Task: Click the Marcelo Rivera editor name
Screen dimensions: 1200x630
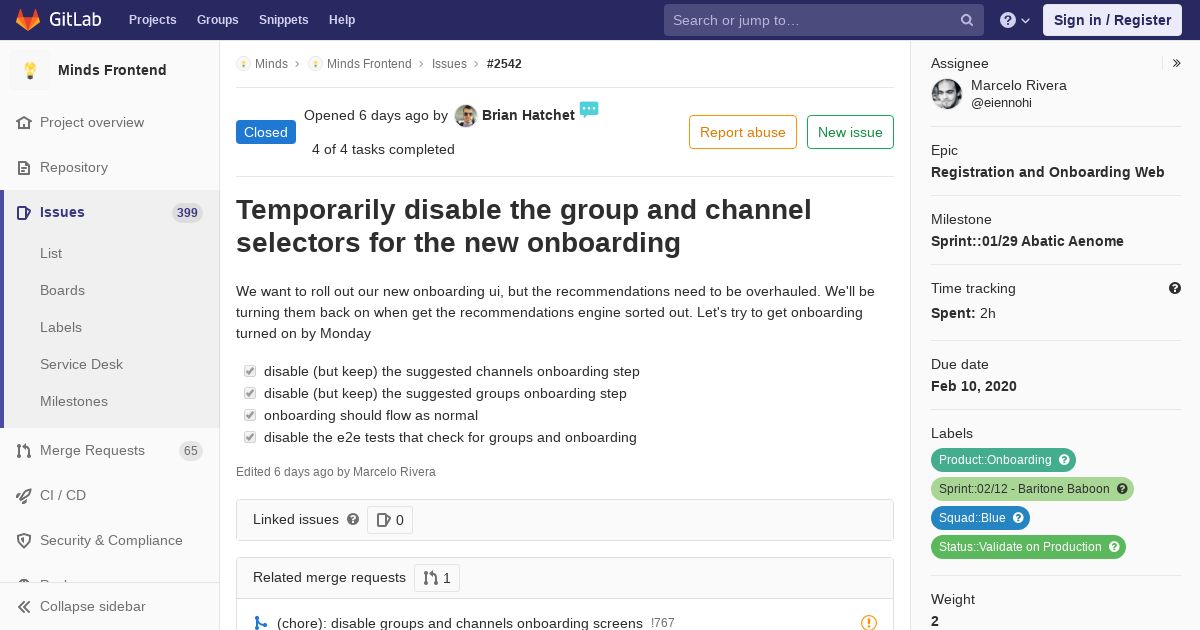Action: pos(394,472)
